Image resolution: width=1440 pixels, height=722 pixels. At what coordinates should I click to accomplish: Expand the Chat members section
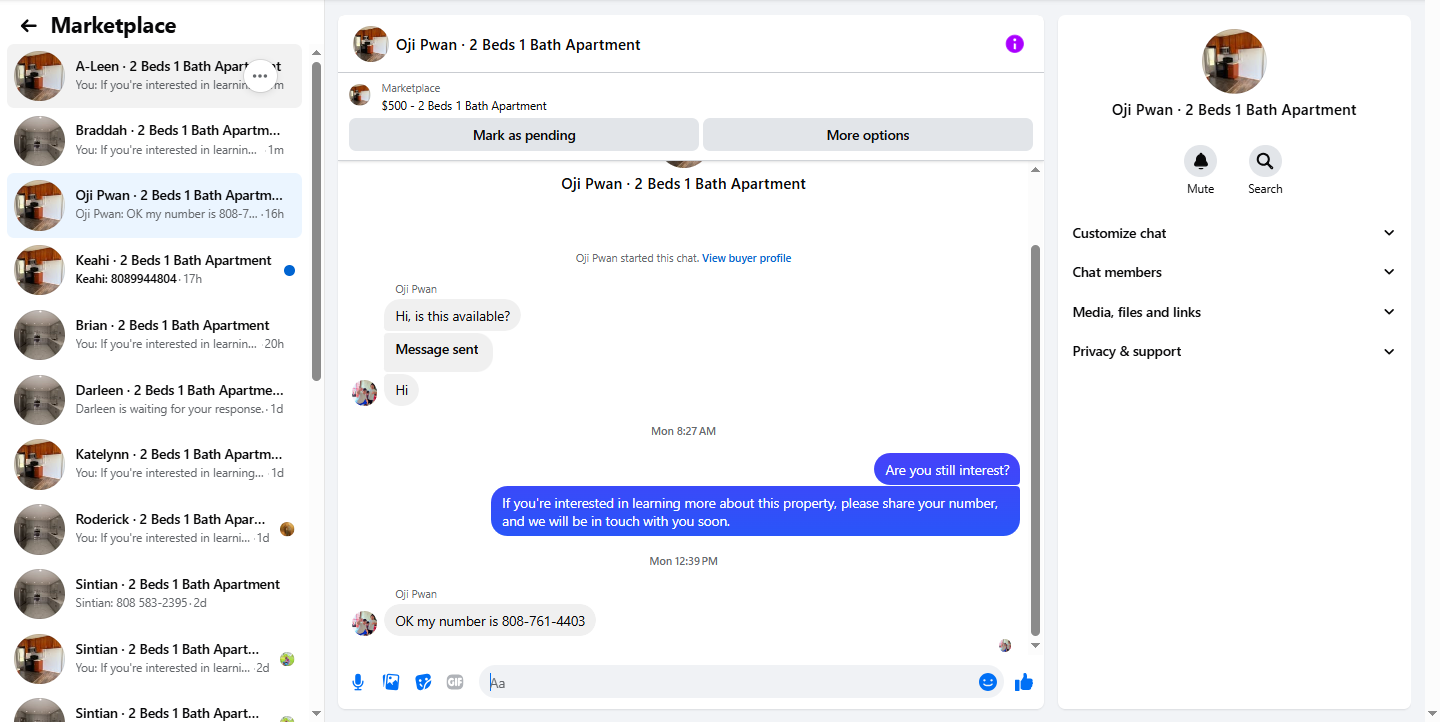coord(1234,272)
